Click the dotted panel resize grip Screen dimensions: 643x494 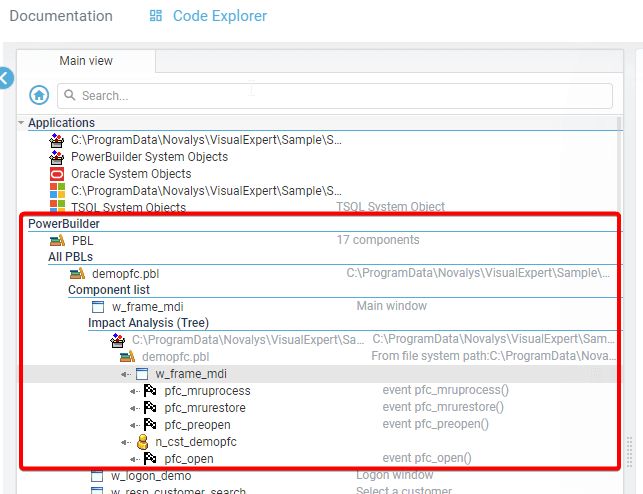coord(629,453)
